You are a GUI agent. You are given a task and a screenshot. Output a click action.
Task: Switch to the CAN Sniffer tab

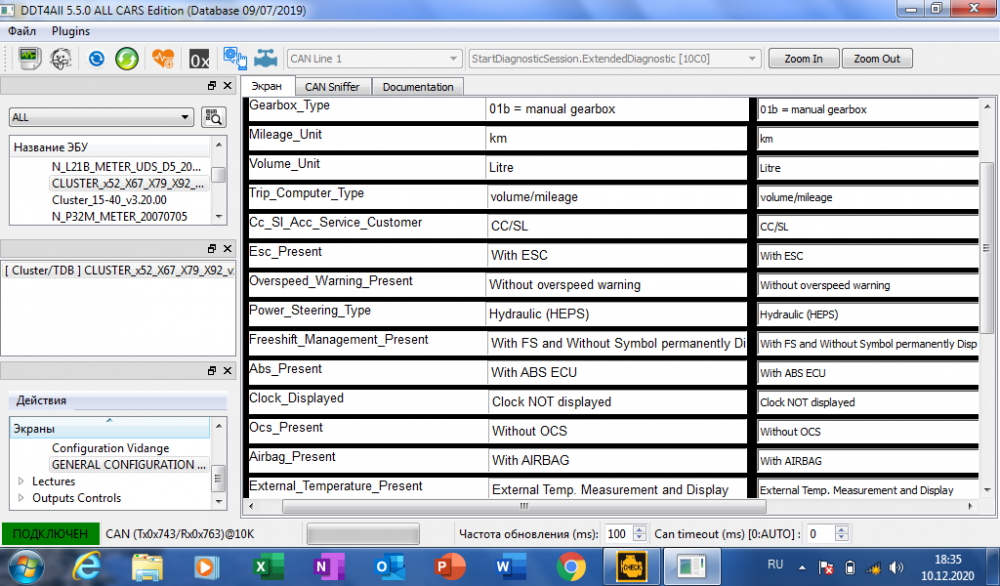(x=332, y=87)
